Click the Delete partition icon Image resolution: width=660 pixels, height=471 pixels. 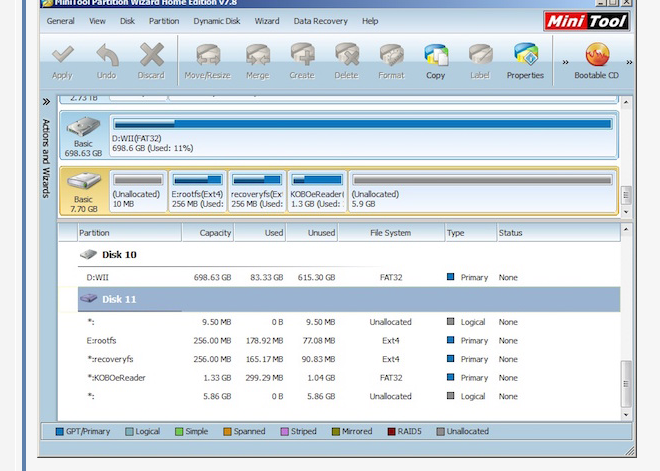click(346, 55)
